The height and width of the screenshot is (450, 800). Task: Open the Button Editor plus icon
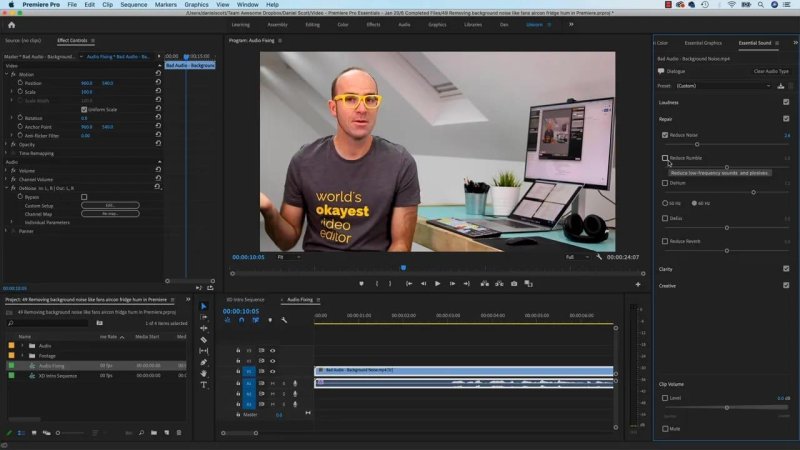point(638,284)
